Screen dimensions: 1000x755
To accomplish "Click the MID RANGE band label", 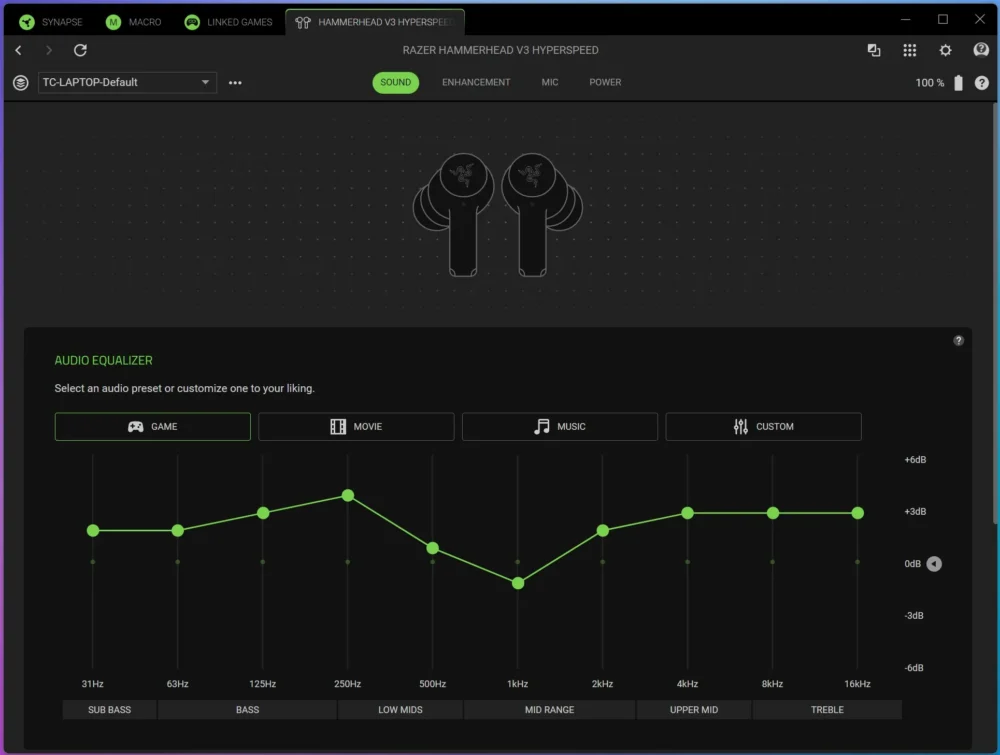I will click(549, 710).
